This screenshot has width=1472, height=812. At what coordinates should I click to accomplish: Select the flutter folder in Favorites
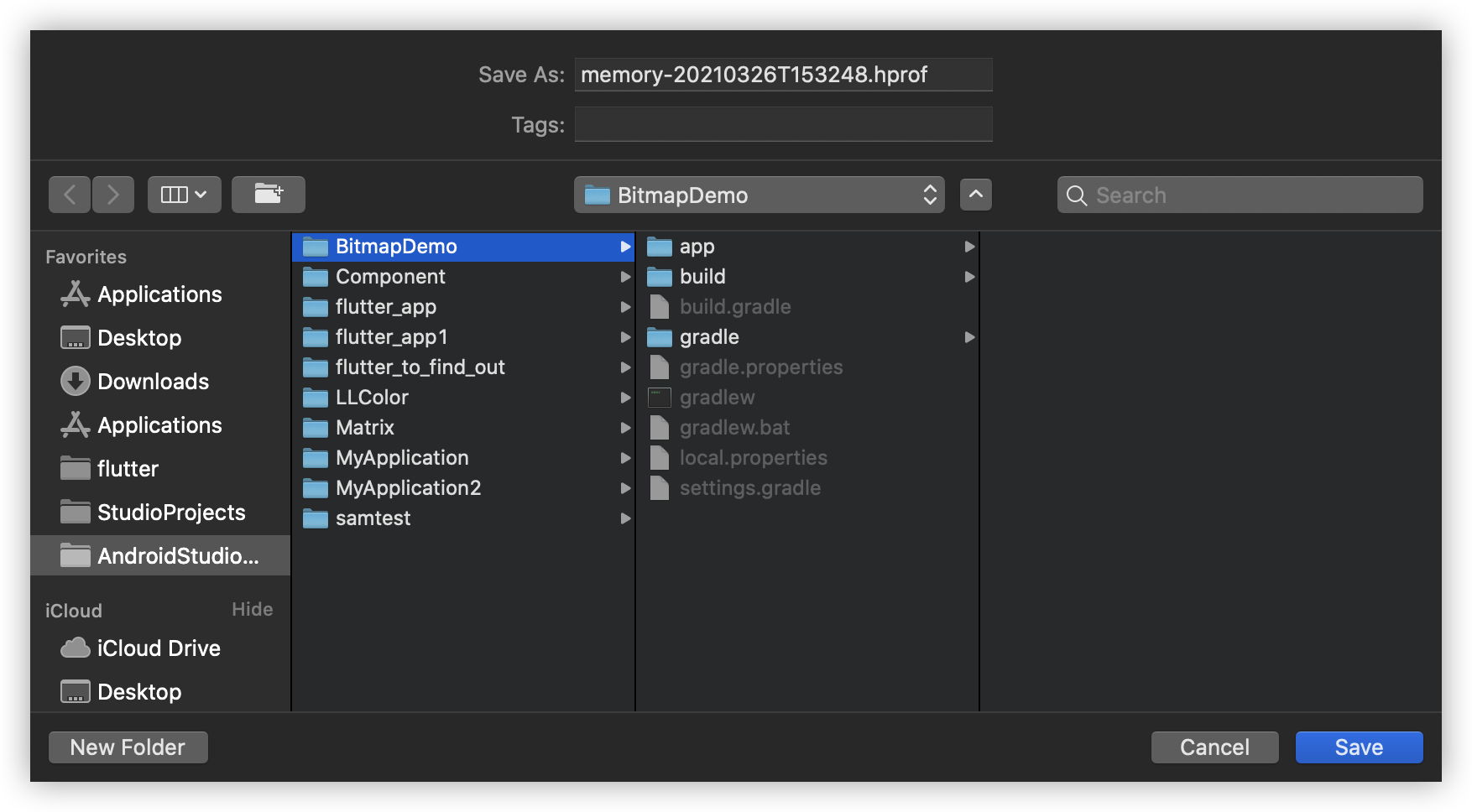tap(128, 469)
